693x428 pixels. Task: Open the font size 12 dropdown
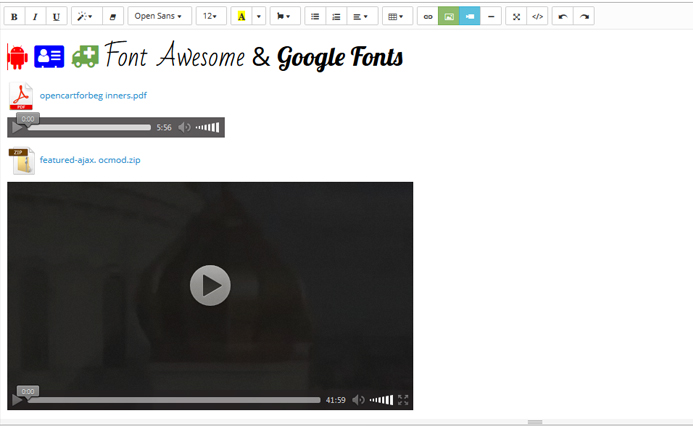211,16
